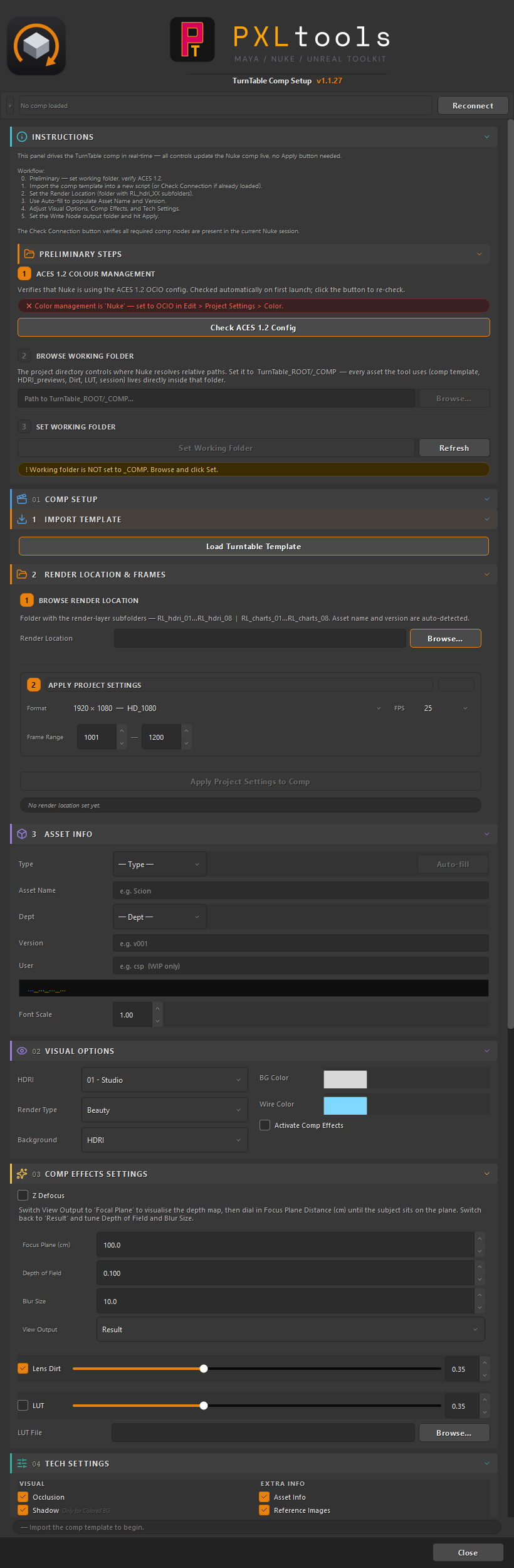Enable Activate Comp Effects checkbox

coord(265,1125)
